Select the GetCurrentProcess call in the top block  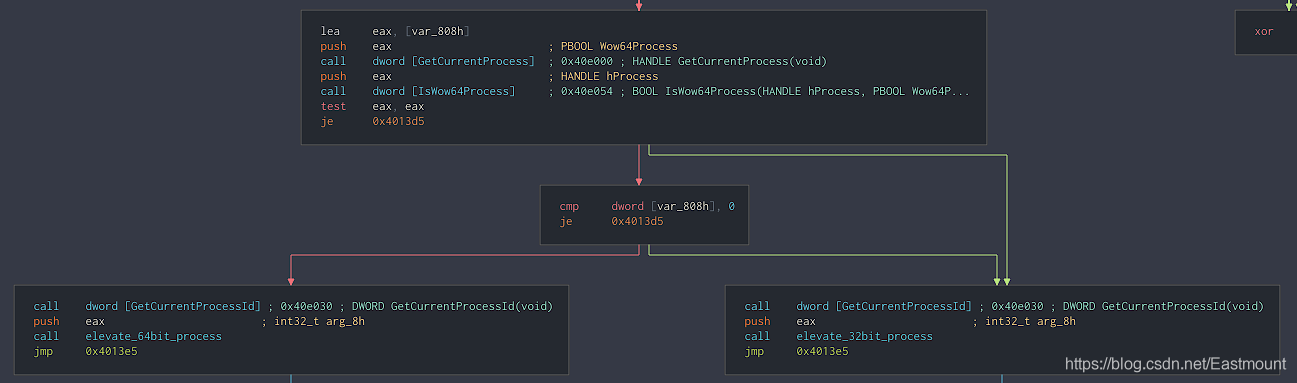coord(427,61)
